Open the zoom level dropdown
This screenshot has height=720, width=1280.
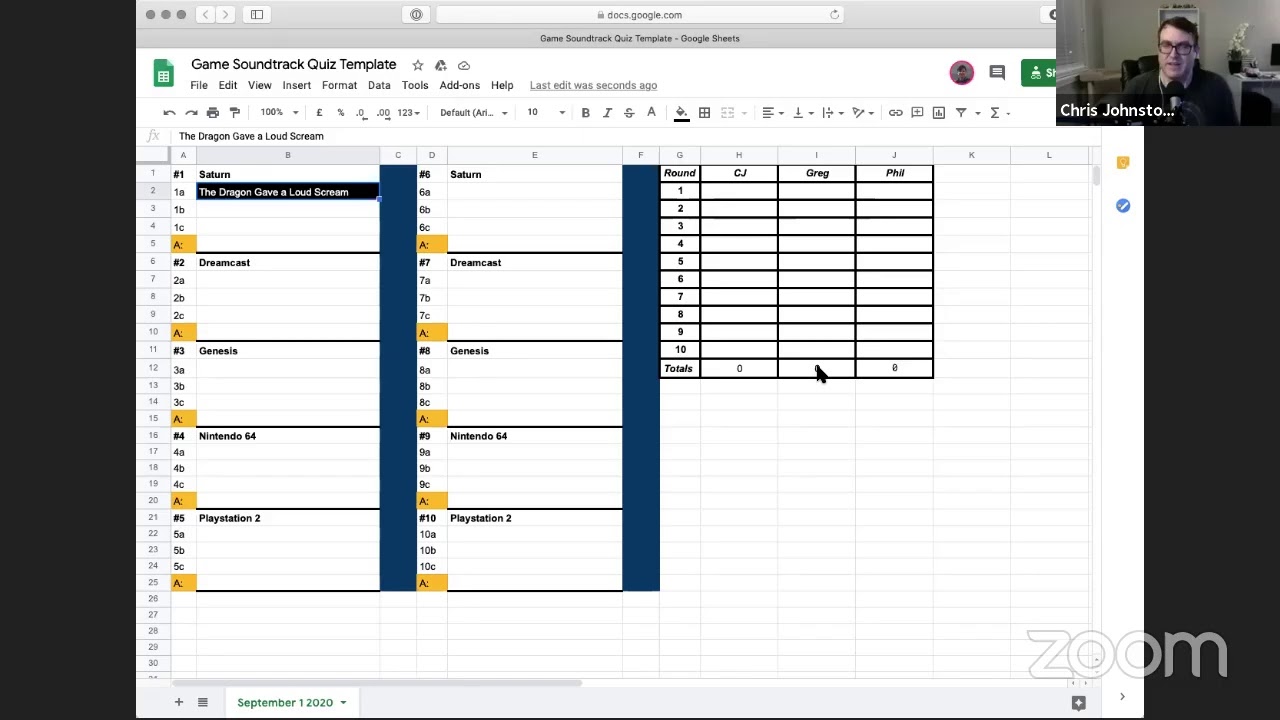(279, 113)
